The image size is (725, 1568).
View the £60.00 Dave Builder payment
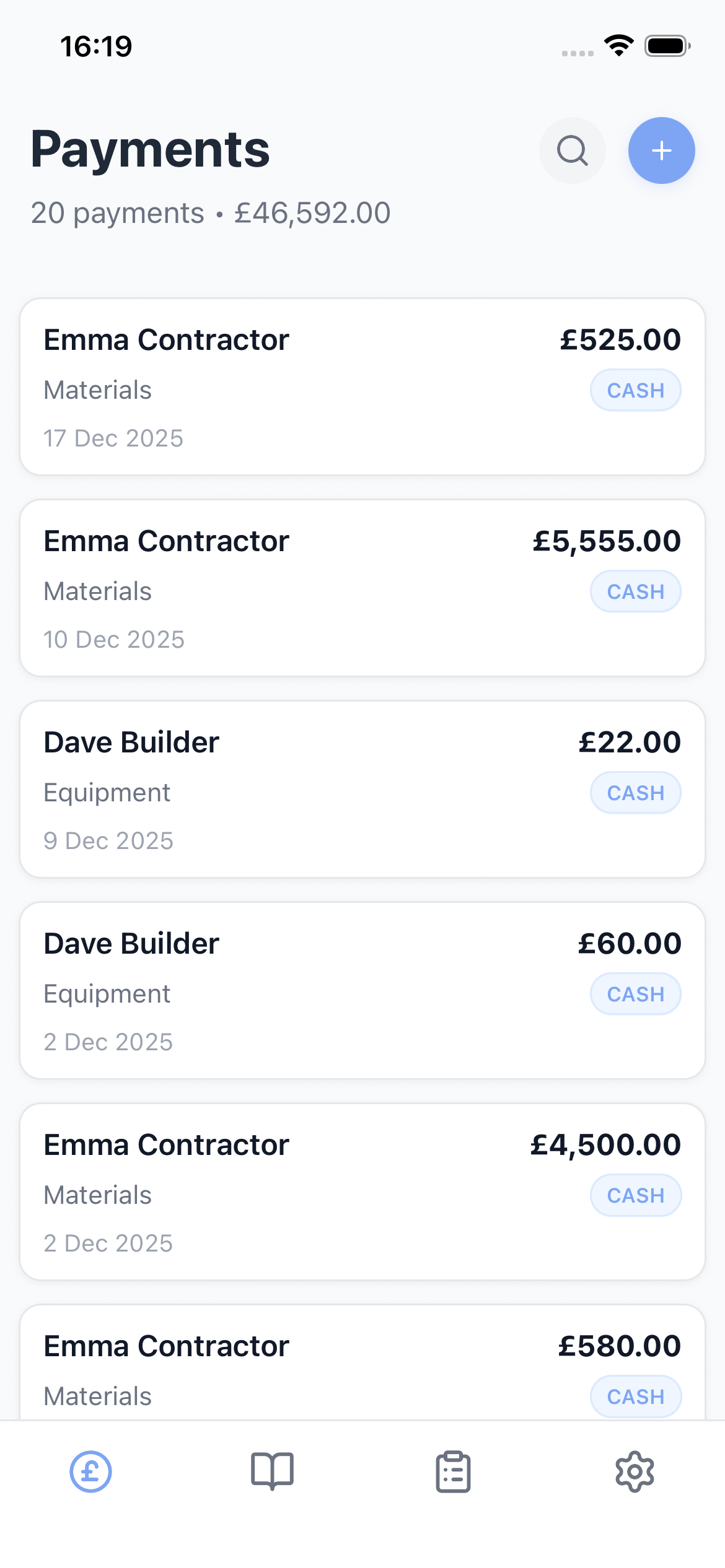[x=310, y=991]
